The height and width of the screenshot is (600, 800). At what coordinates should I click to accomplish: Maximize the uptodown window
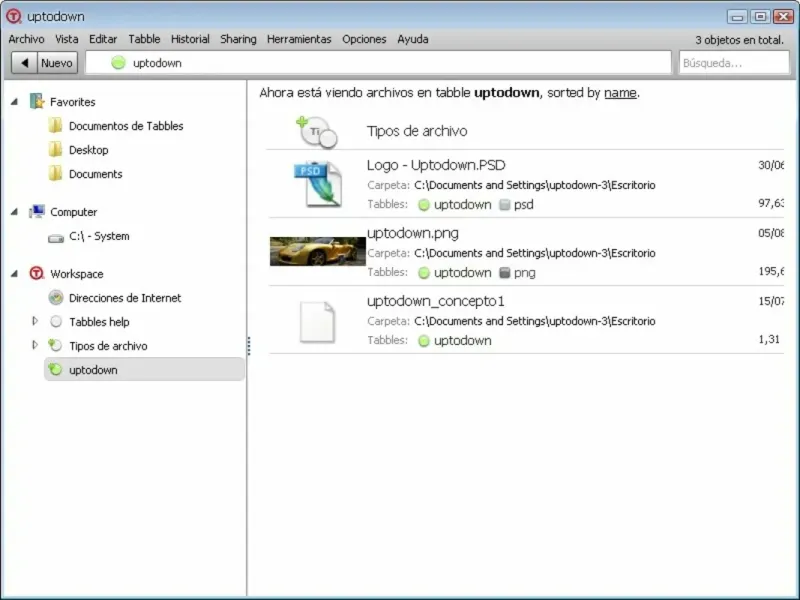tap(760, 16)
